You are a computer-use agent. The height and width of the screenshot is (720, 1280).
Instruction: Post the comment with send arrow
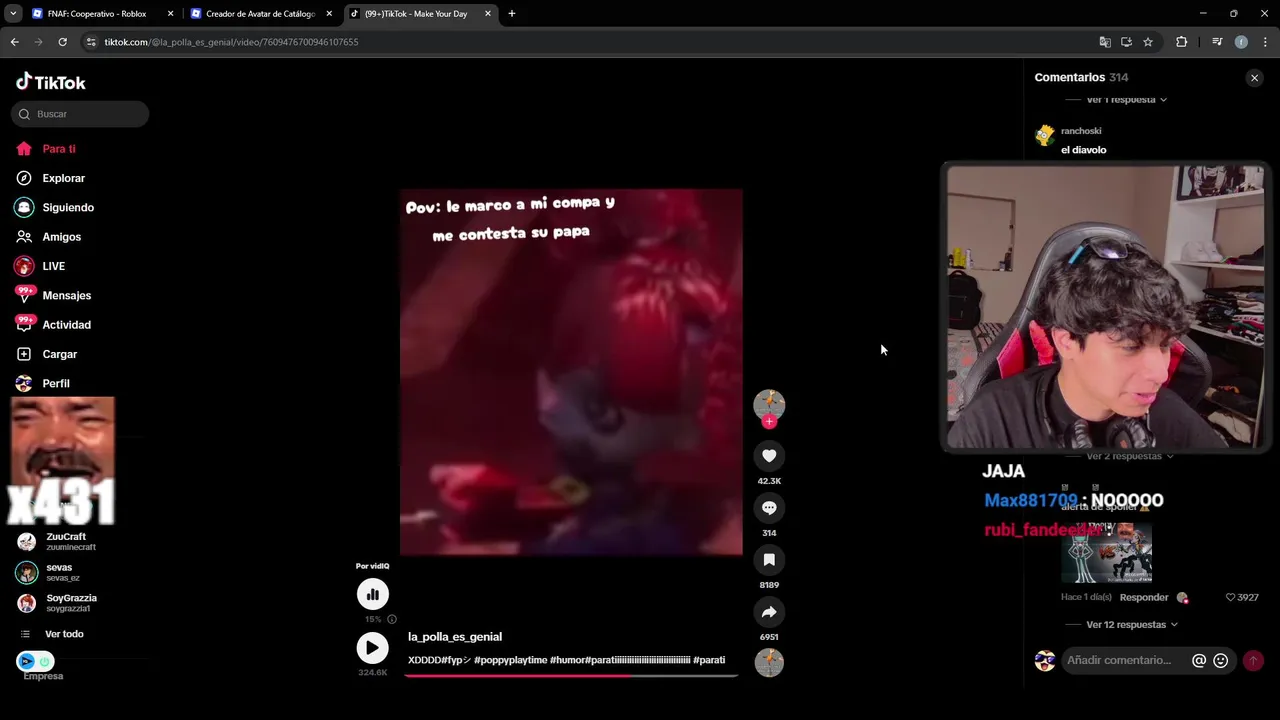click(x=1253, y=661)
